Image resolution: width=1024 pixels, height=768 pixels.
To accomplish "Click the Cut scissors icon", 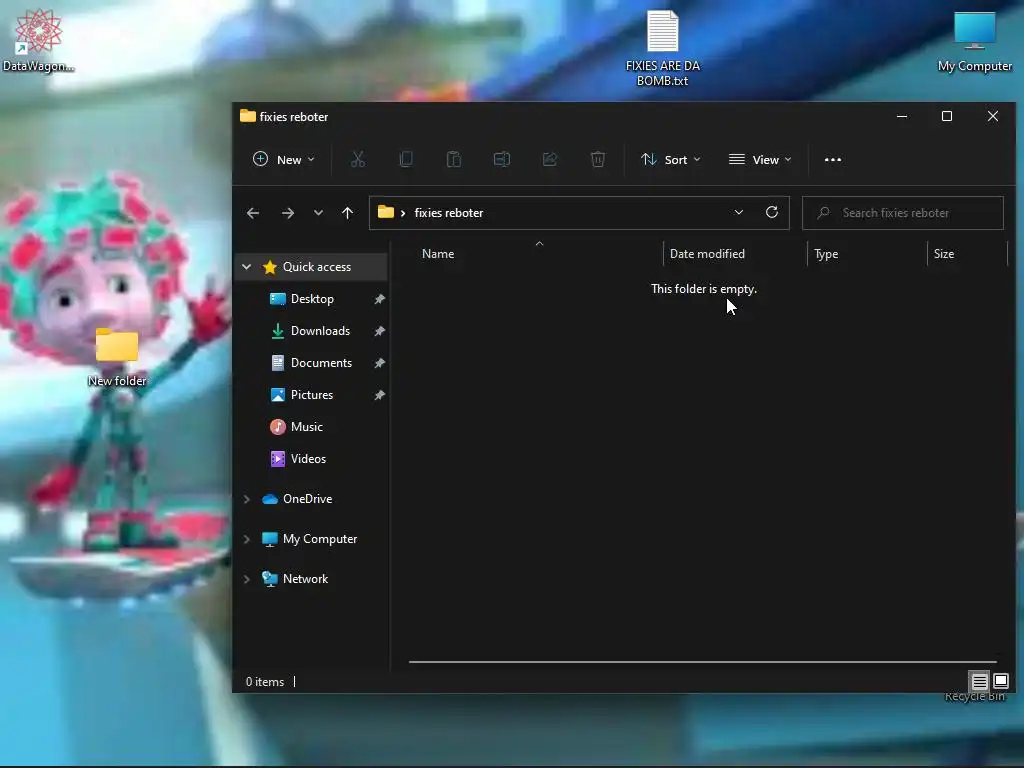I will pyautogui.click(x=358, y=159).
